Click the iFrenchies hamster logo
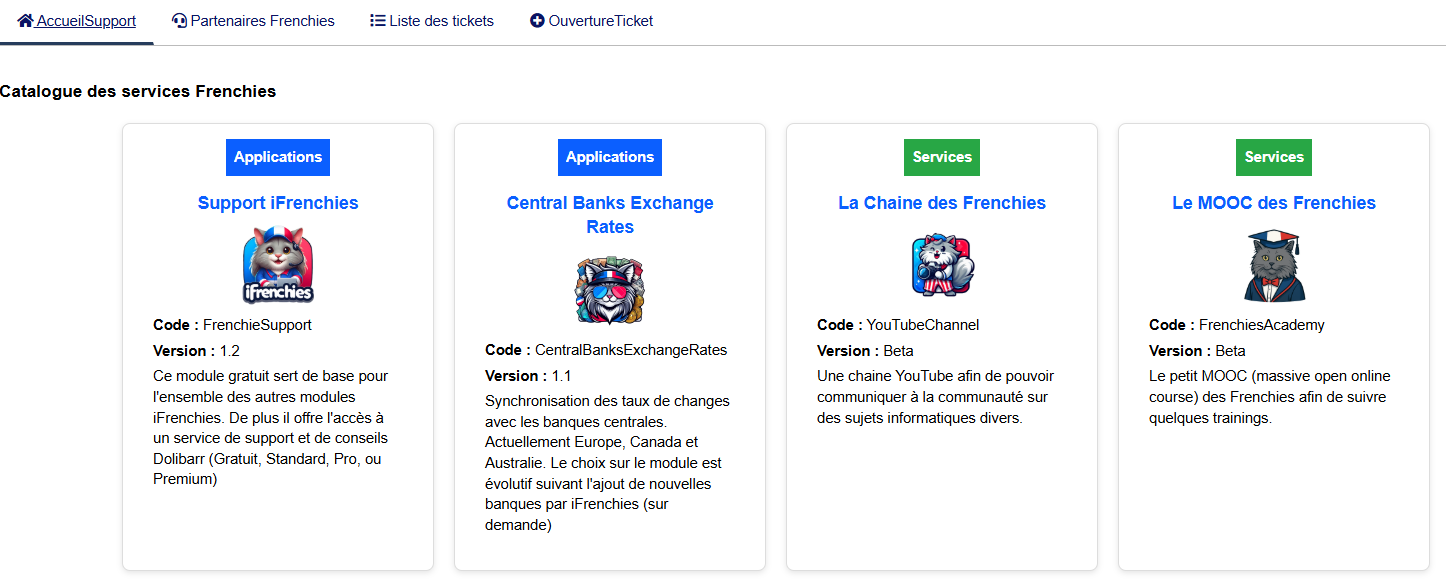 [x=278, y=265]
